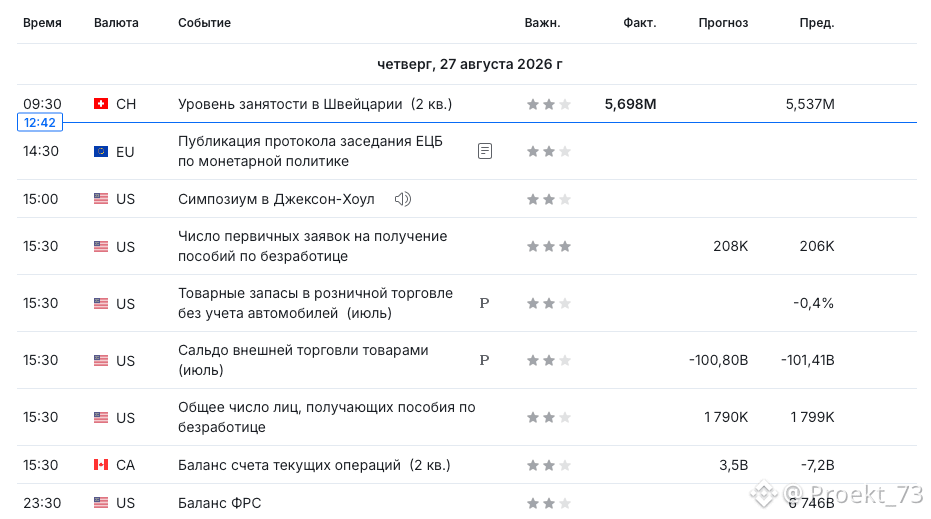931x519 pixels.
Task: Open the ECB protocol document icon
Action: 484,151
